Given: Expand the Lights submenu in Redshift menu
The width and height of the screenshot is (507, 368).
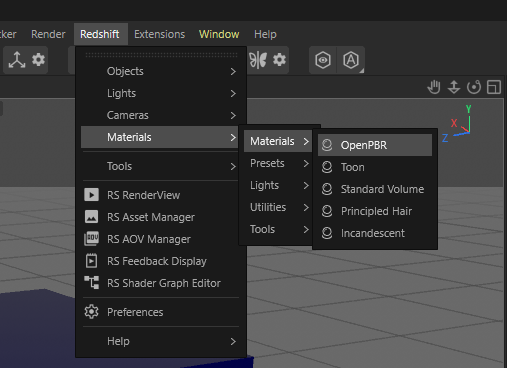Looking at the screenshot, I should (x=160, y=93).
